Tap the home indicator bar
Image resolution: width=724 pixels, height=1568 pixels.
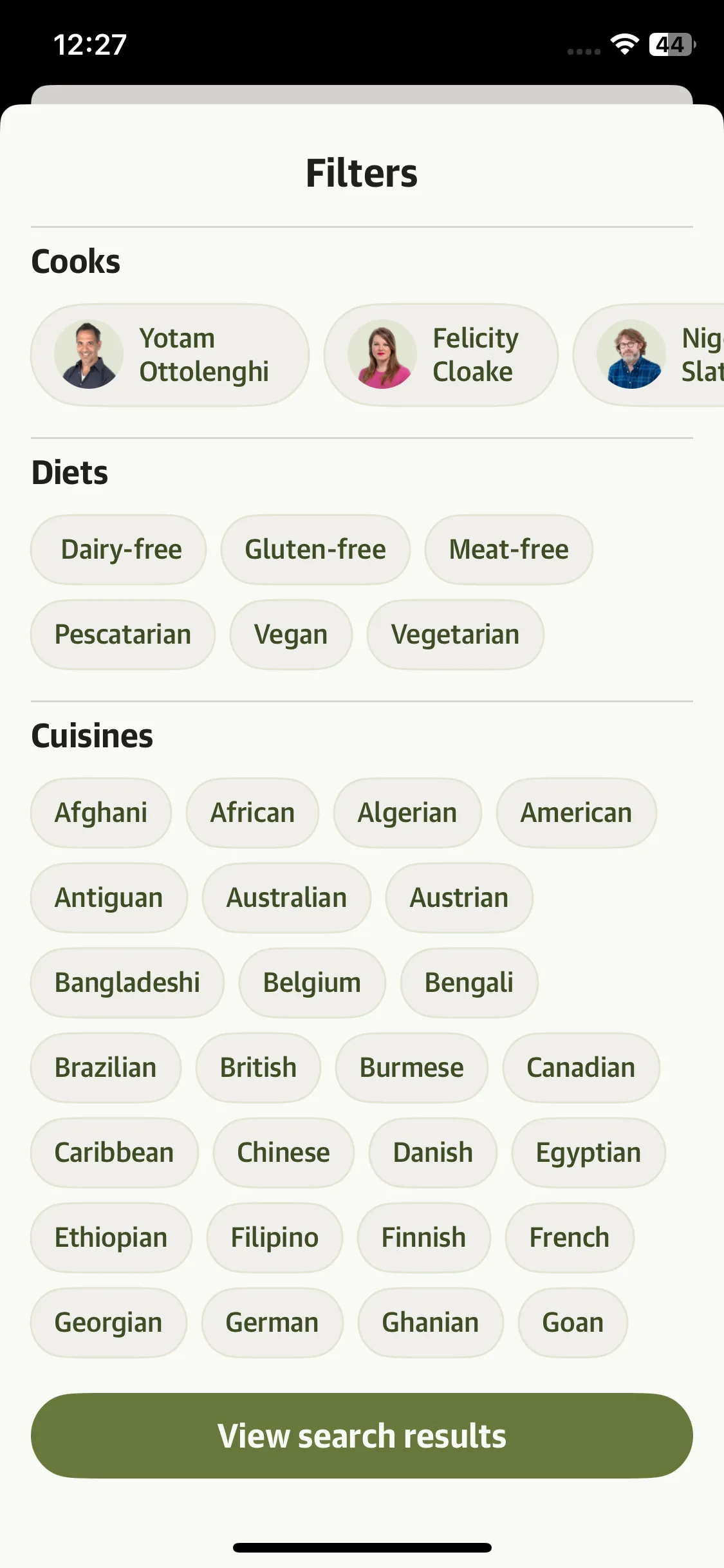[x=362, y=1547]
